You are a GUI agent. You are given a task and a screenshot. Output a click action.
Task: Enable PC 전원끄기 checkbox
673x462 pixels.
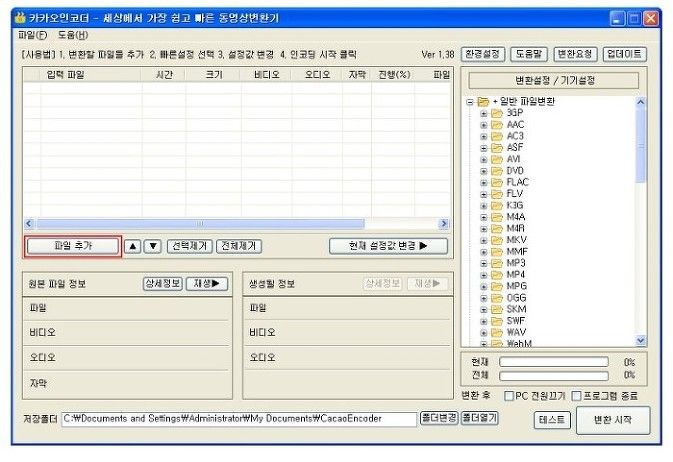pos(509,396)
